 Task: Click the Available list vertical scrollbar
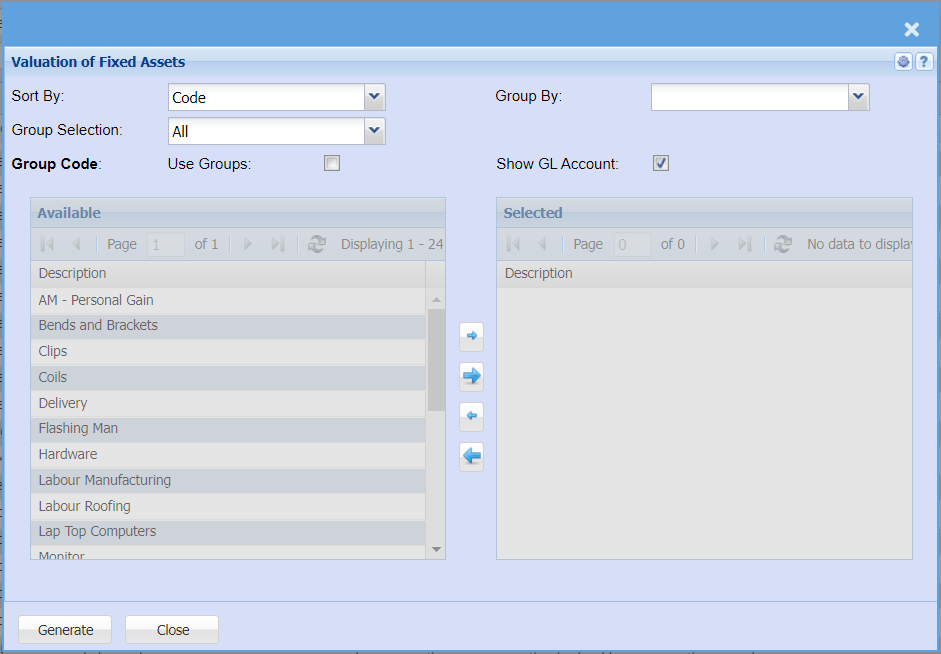point(436,360)
